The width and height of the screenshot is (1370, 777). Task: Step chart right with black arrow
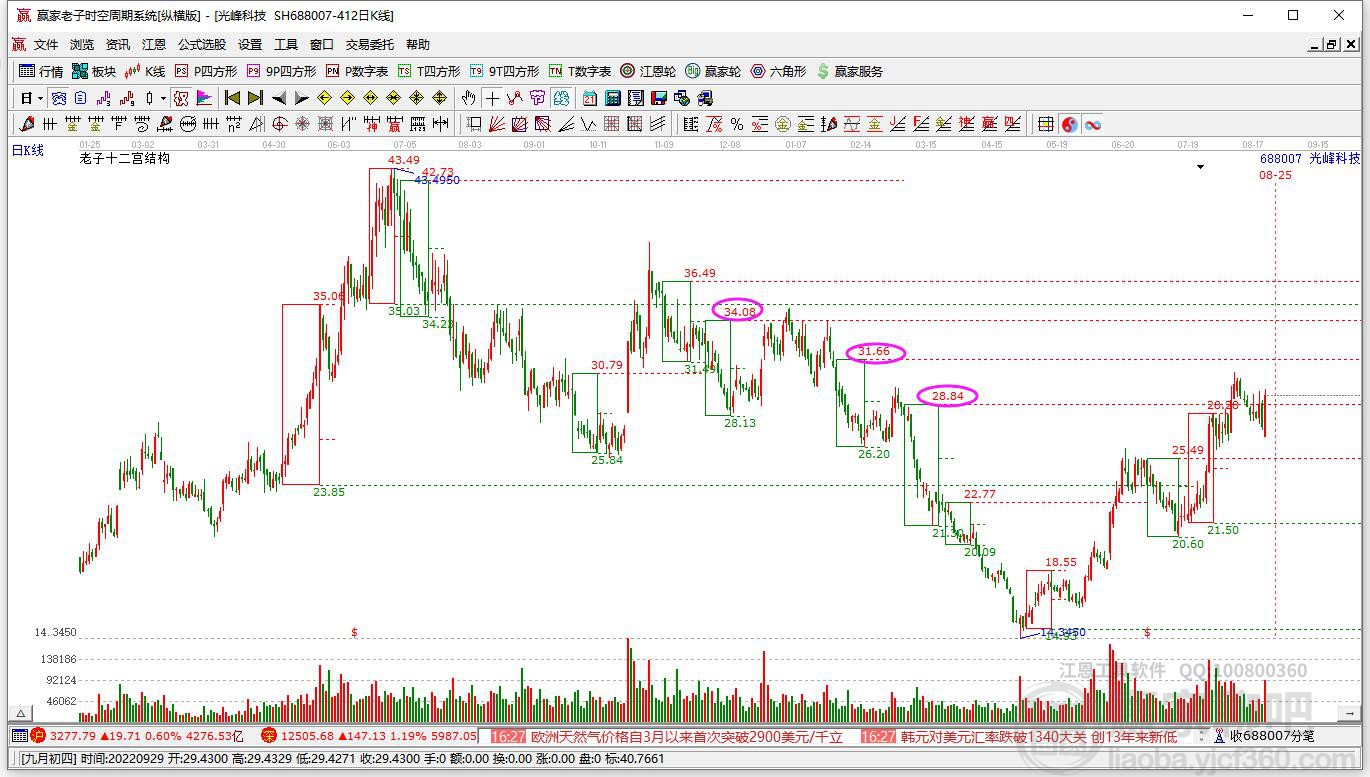[302, 98]
